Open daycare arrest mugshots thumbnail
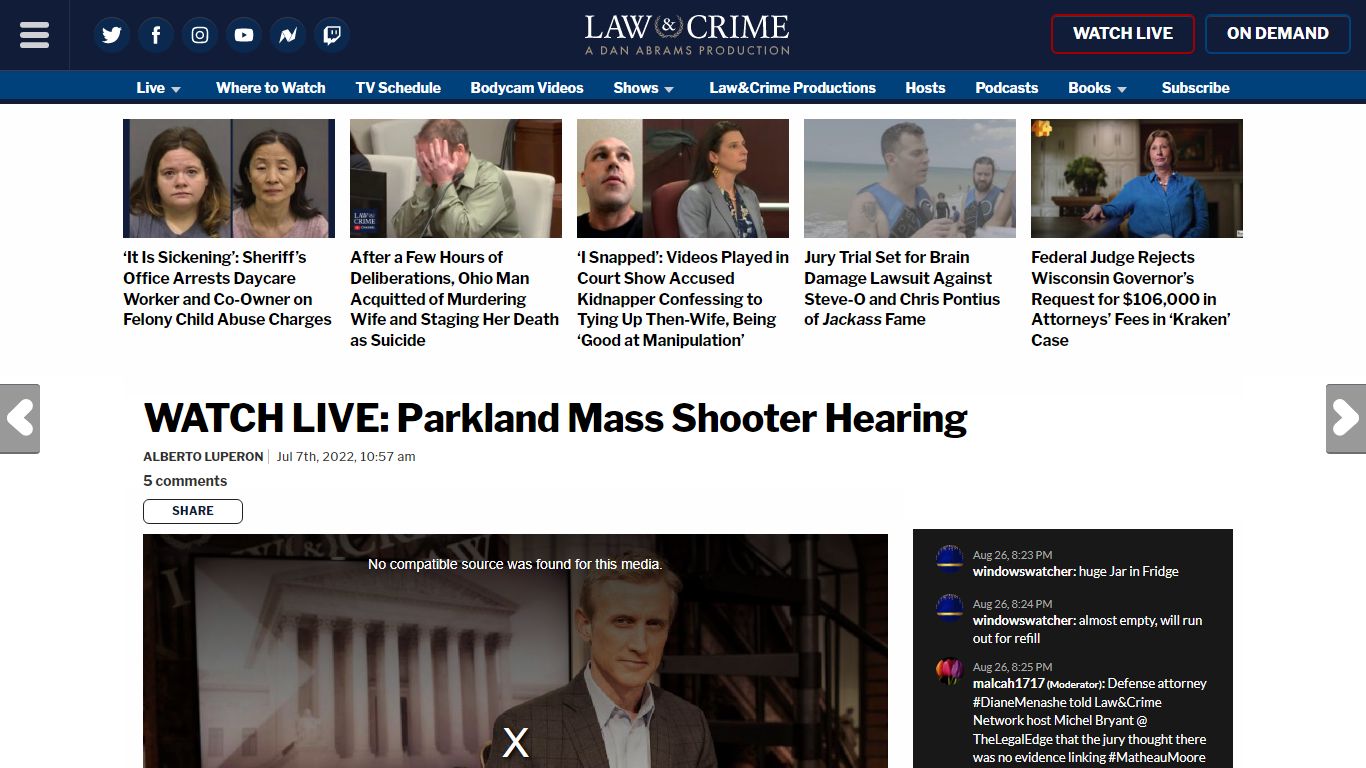 coord(229,178)
